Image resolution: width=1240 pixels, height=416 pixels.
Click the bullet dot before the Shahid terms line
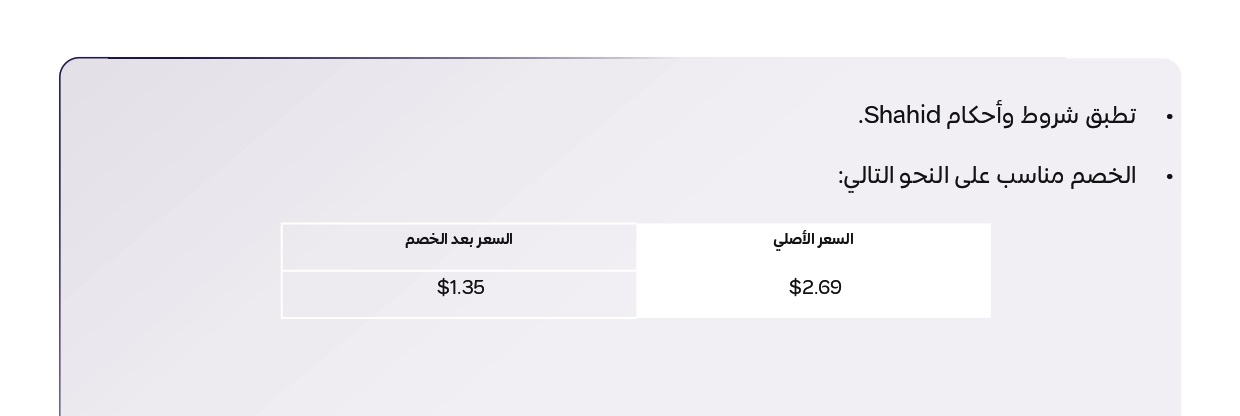click(x=1169, y=118)
